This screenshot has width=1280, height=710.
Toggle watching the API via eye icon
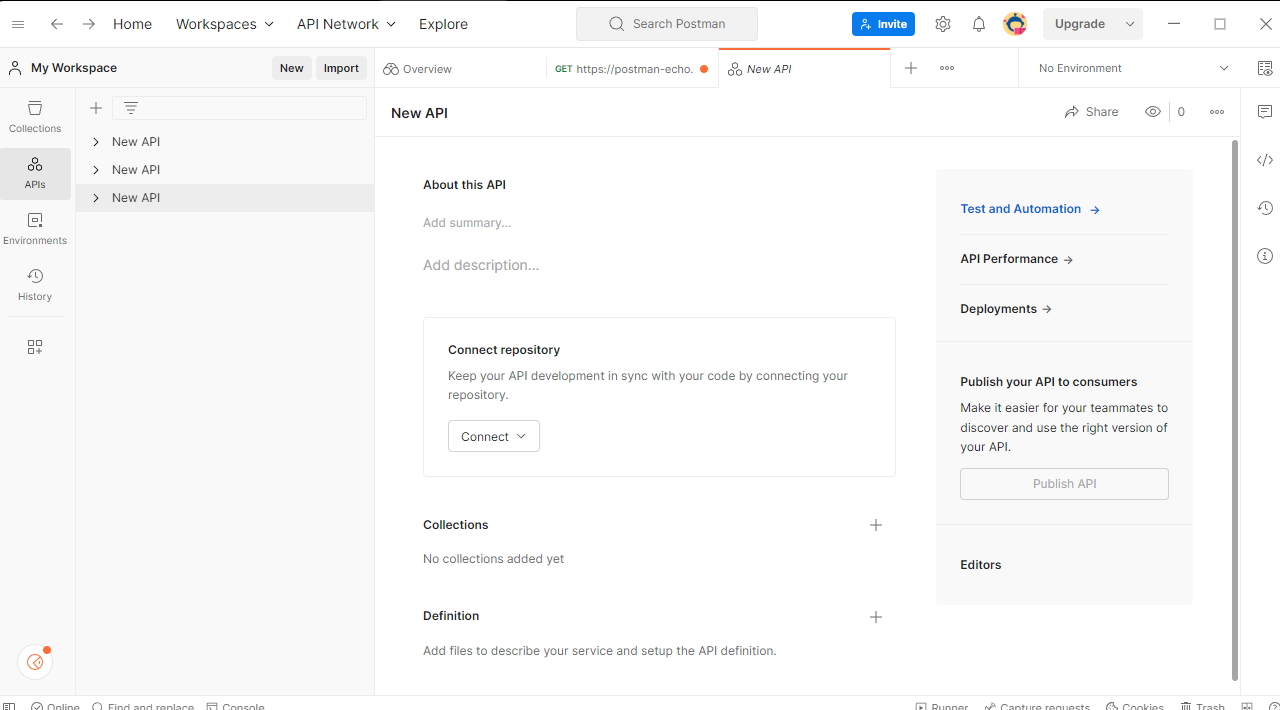pos(1153,112)
